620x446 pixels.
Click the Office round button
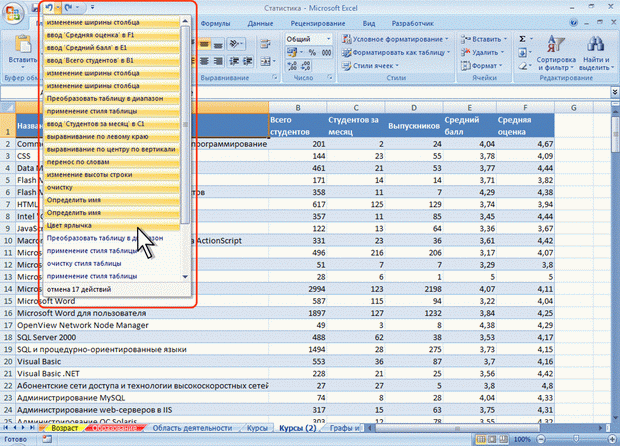(x=13, y=13)
